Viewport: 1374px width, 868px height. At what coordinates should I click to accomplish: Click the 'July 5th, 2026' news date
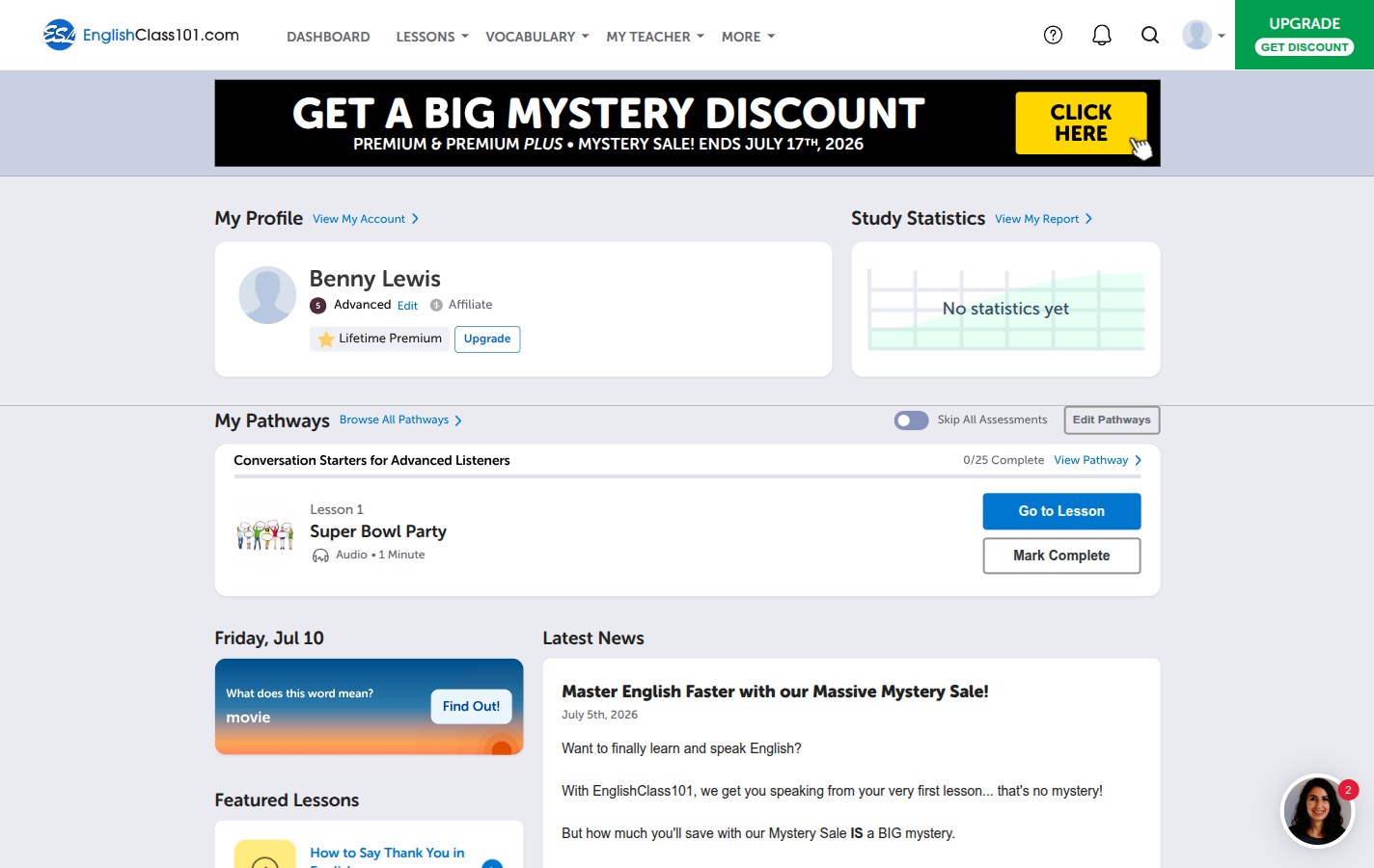click(x=599, y=715)
